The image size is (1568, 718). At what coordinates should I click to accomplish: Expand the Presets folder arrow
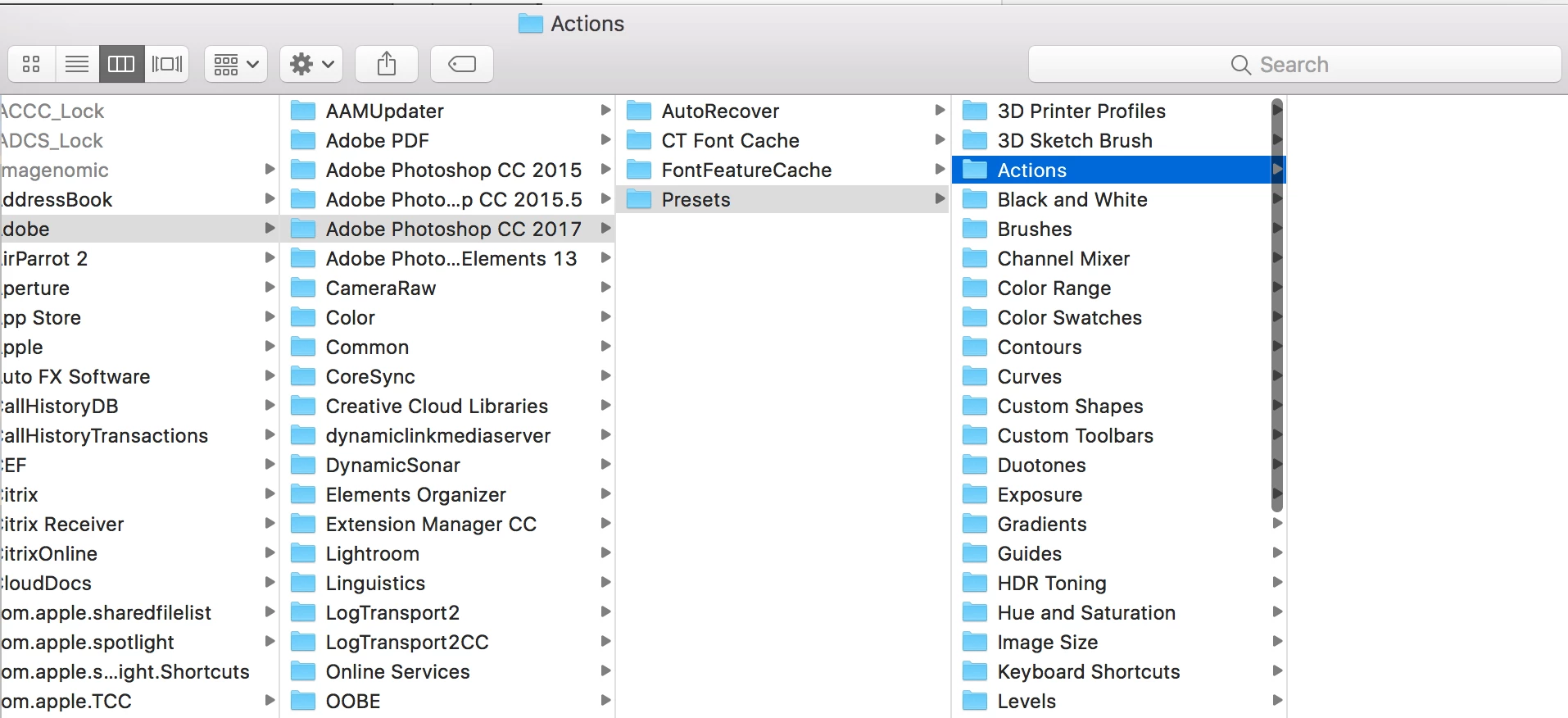tap(940, 198)
